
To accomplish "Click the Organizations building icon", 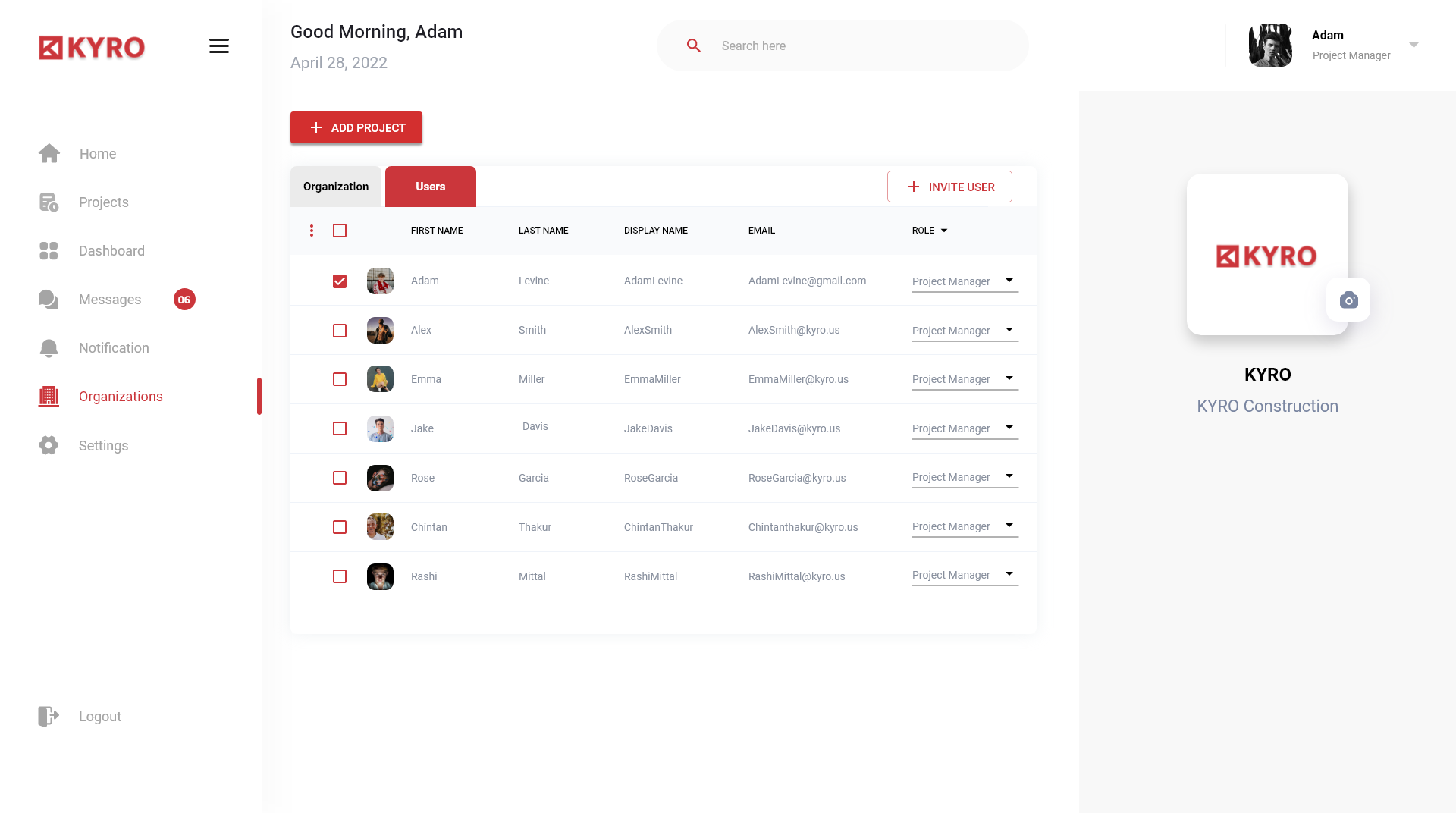I will [x=49, y=397].
